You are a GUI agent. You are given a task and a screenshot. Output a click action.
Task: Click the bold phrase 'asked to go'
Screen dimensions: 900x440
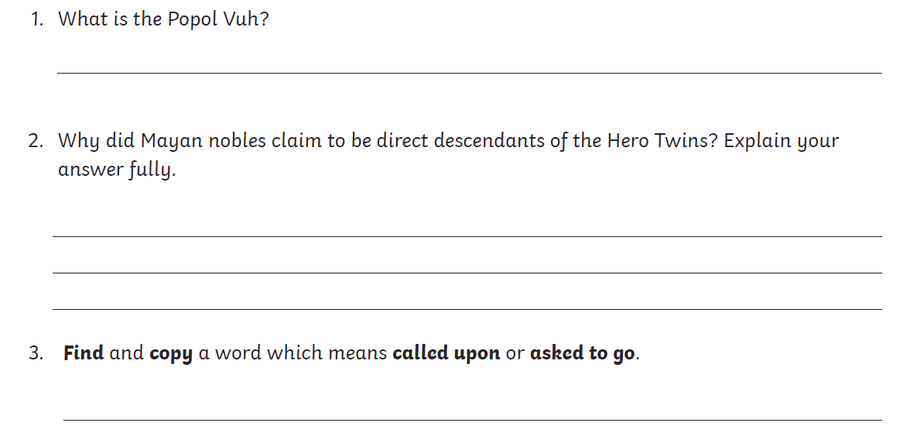click(582, 353)
